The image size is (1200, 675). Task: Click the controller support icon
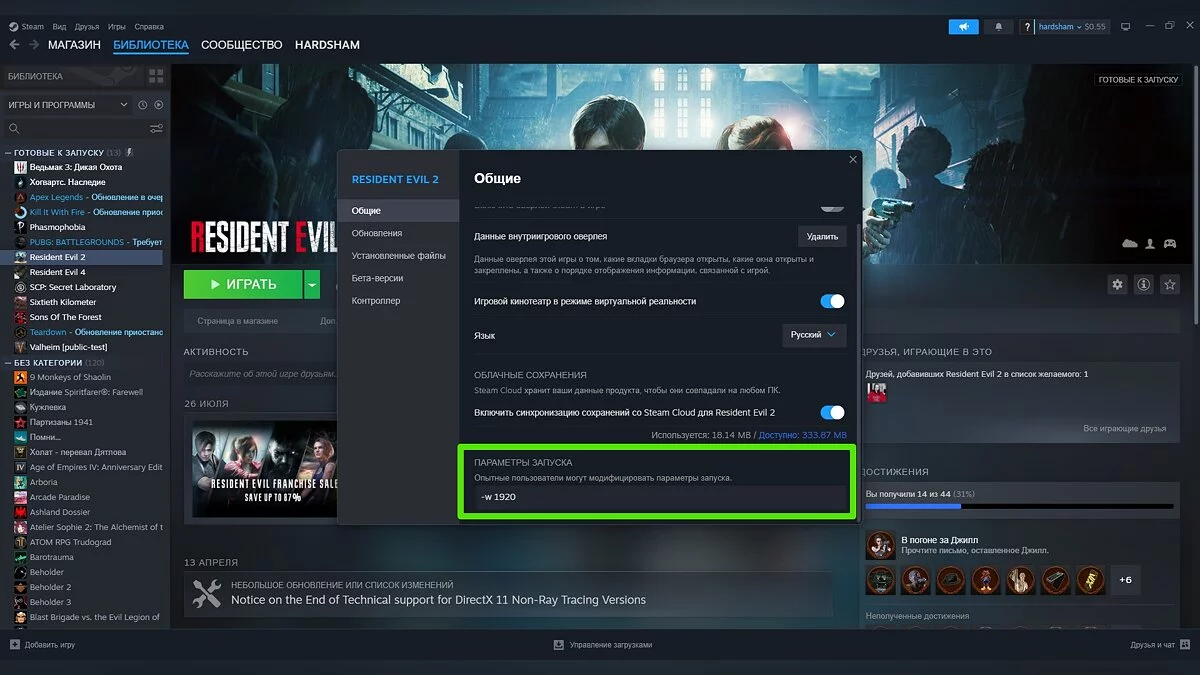[1169, 243]
